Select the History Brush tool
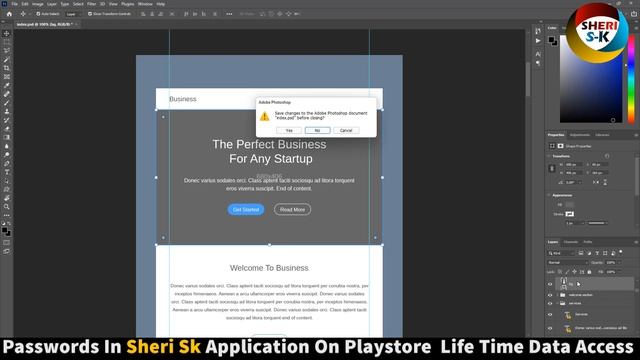 (7, 120)
